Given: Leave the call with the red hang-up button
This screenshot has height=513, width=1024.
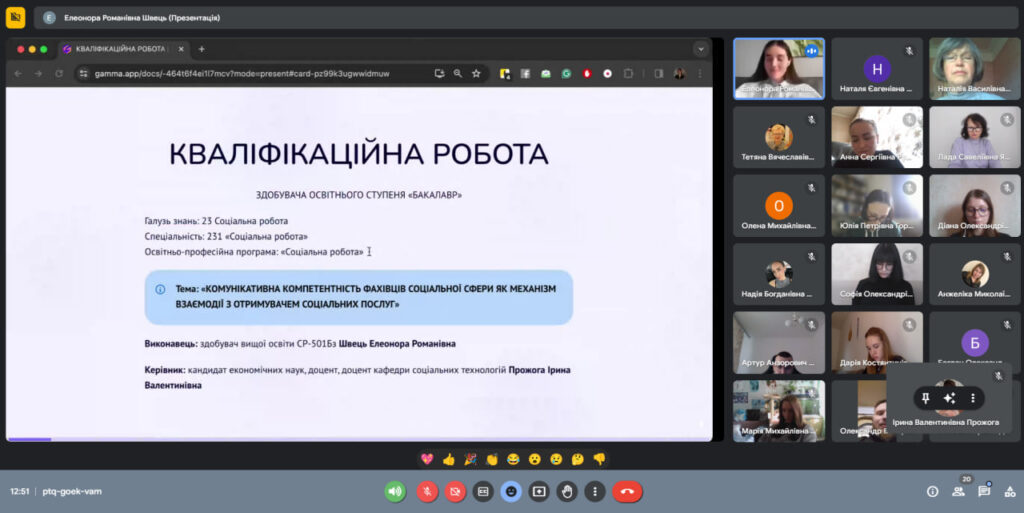Looking at the screenshot, I should [x=628, y=491].
